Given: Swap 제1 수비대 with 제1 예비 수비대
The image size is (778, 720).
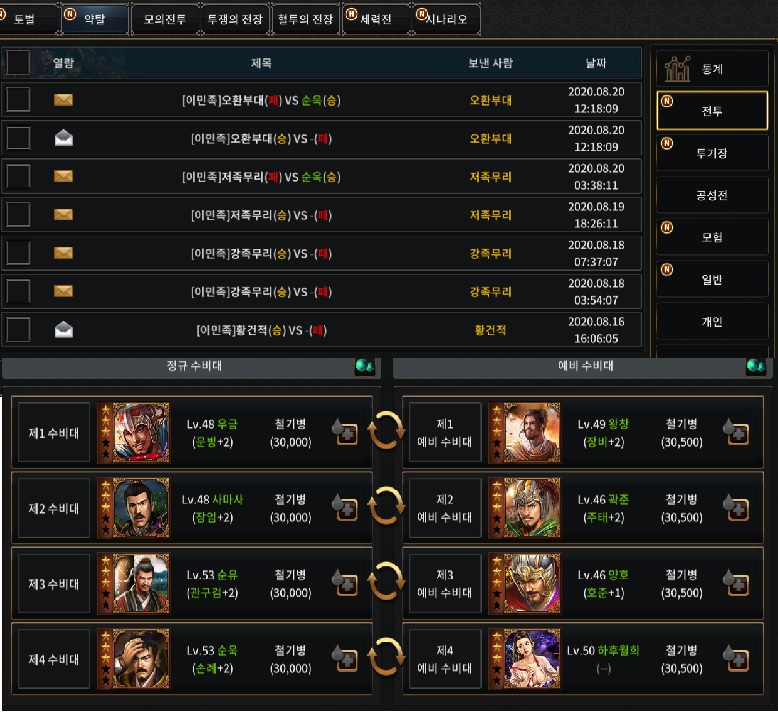Looking at the screenshot, I should point(386,431).
